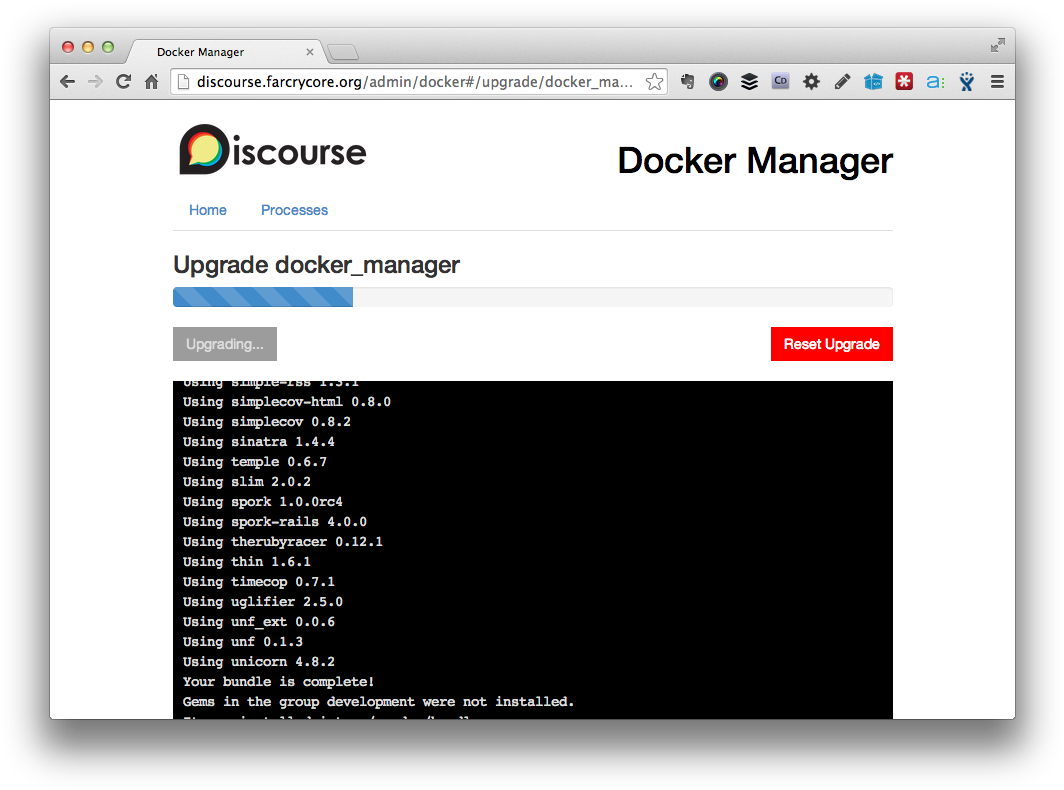Viewport: 1064px width, 790px height.
Task: Close the Docker Manager tab
Action: pyautogui.click(x=309, y=52)
